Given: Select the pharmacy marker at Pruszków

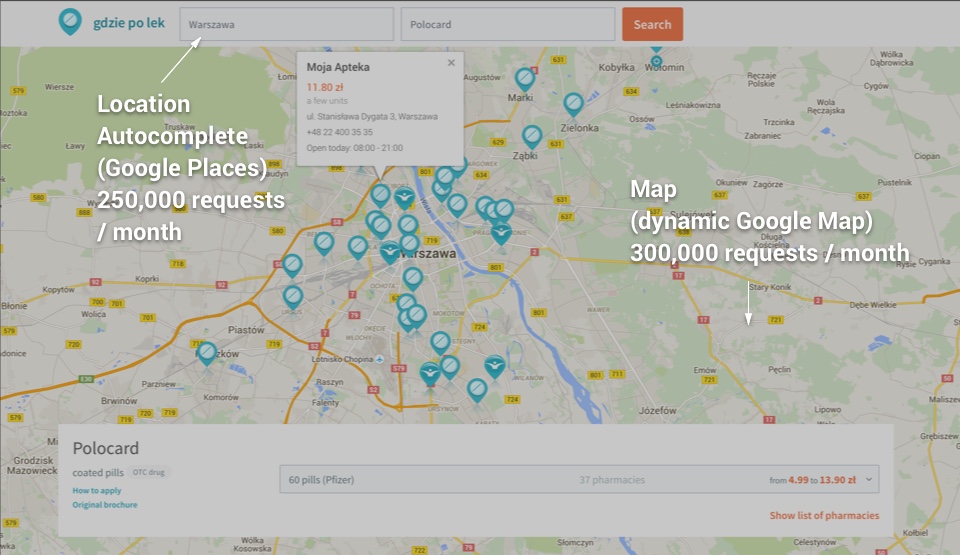Looking at the screenshot, I should pyautogui.click(x=207, y=353).
